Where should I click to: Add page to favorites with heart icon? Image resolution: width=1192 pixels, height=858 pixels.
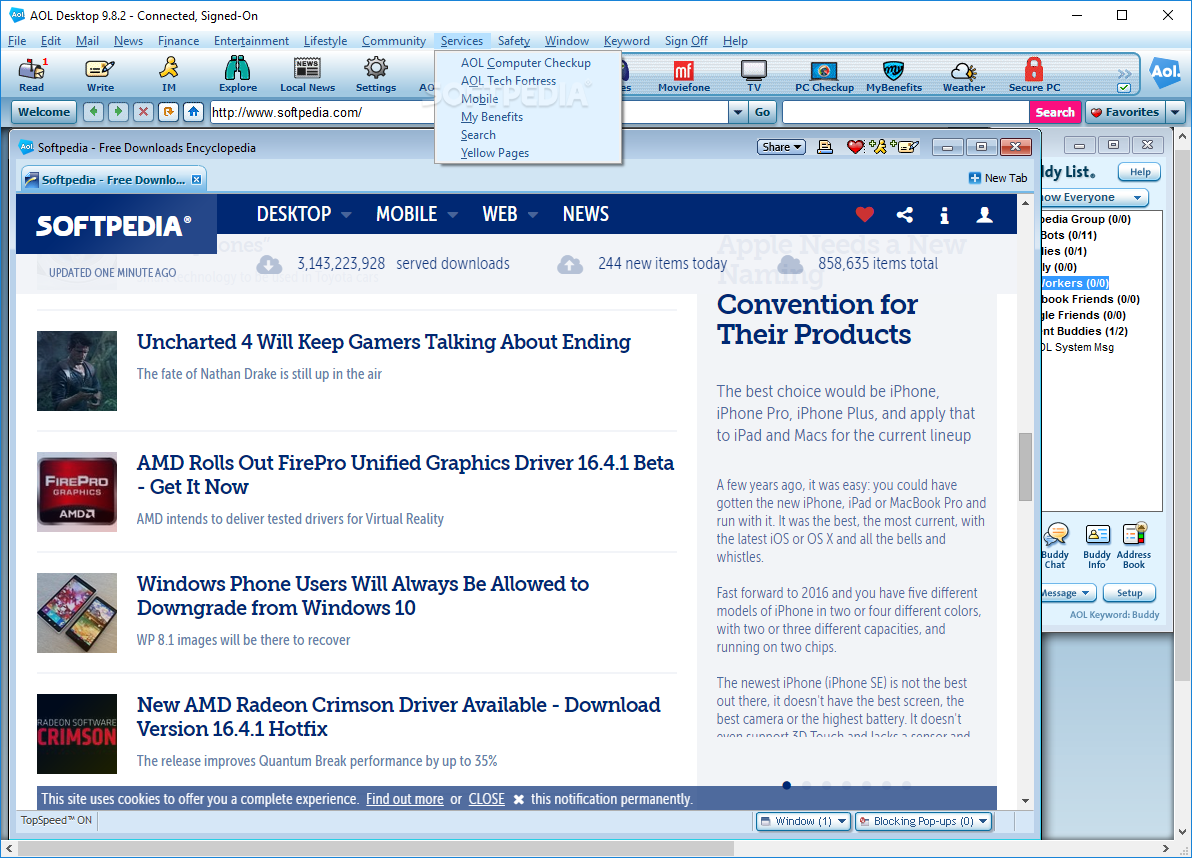[x=855, y=147]
